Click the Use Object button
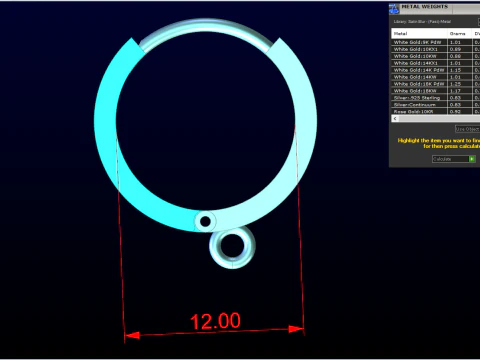The image size is (480, 360). pyautogui.click(x=467, y=129)
